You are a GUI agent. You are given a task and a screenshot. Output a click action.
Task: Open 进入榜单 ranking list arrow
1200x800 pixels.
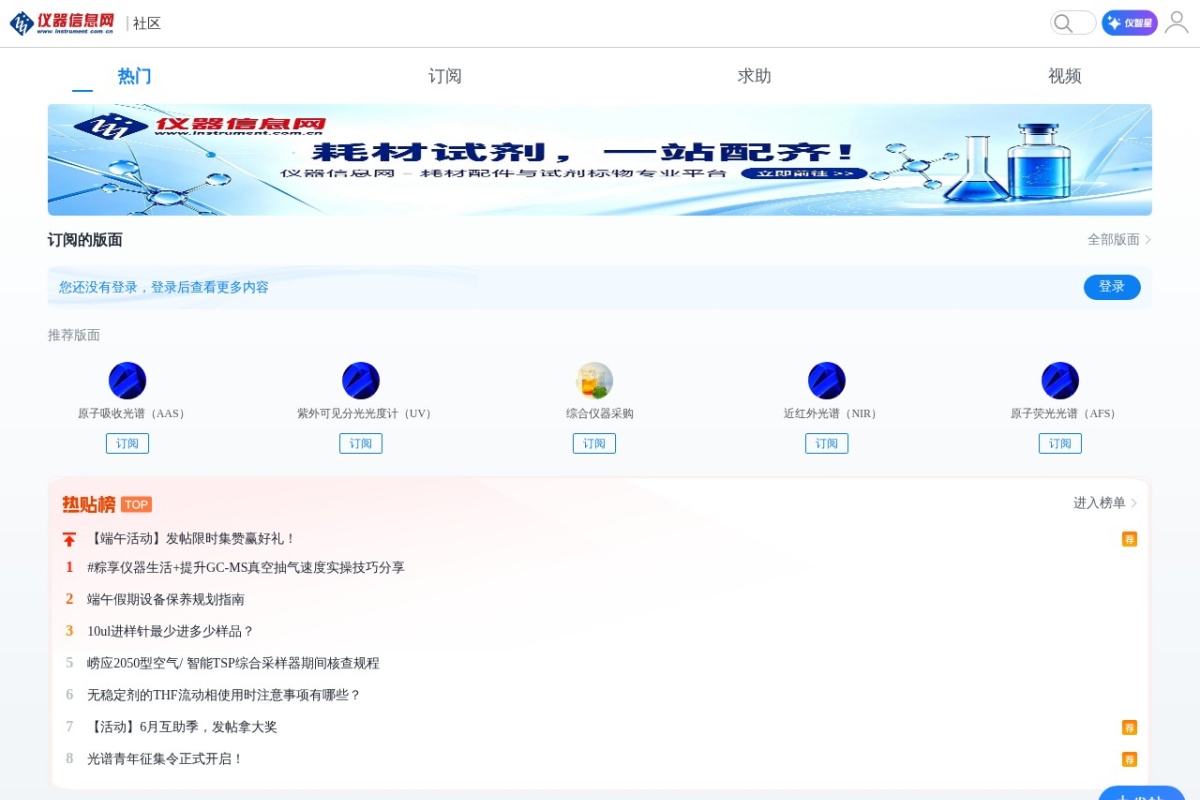click(1105, 503)
